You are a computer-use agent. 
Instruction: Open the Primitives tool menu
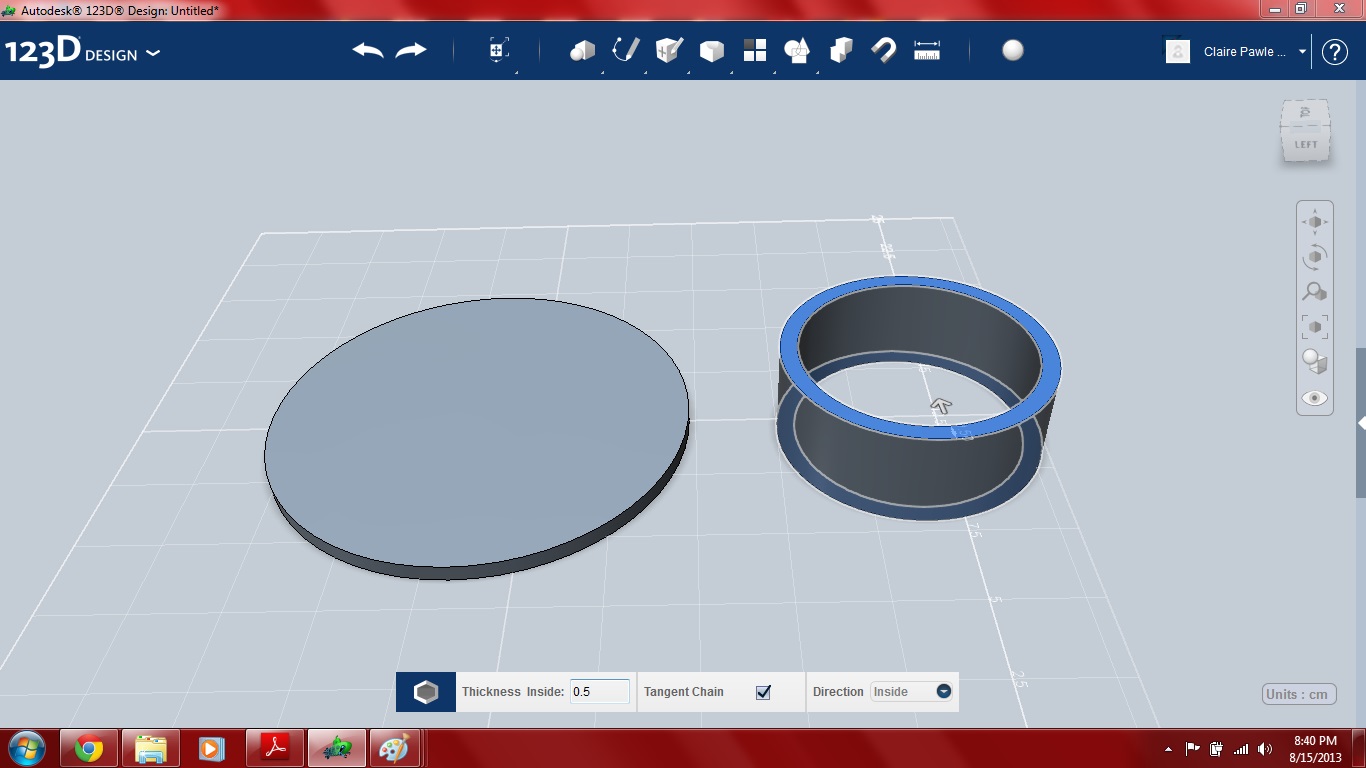click(583, 51)
